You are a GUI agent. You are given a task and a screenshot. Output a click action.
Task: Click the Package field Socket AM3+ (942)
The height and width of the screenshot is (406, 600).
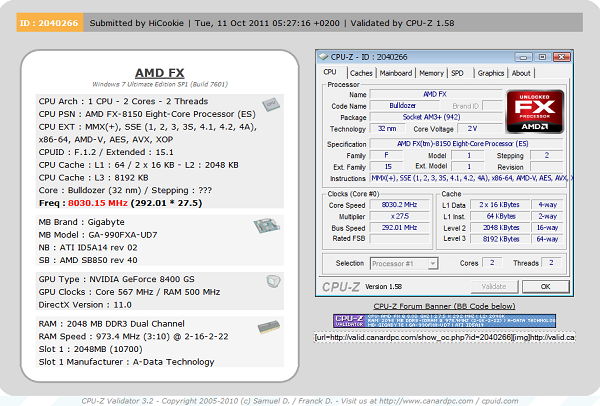point(435,117)
